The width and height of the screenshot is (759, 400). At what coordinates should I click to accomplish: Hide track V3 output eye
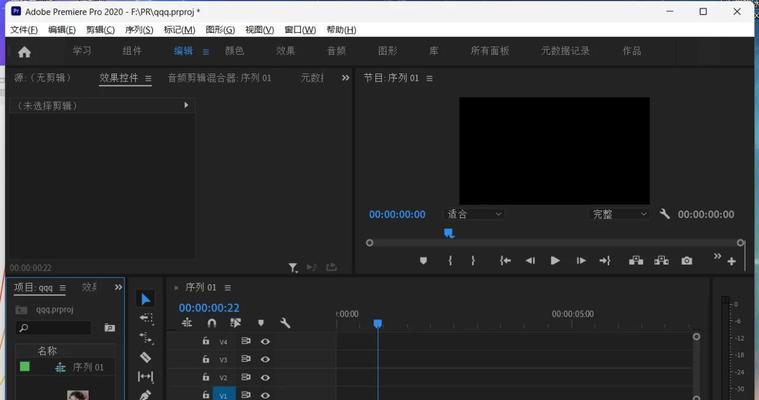click(265, 359)
